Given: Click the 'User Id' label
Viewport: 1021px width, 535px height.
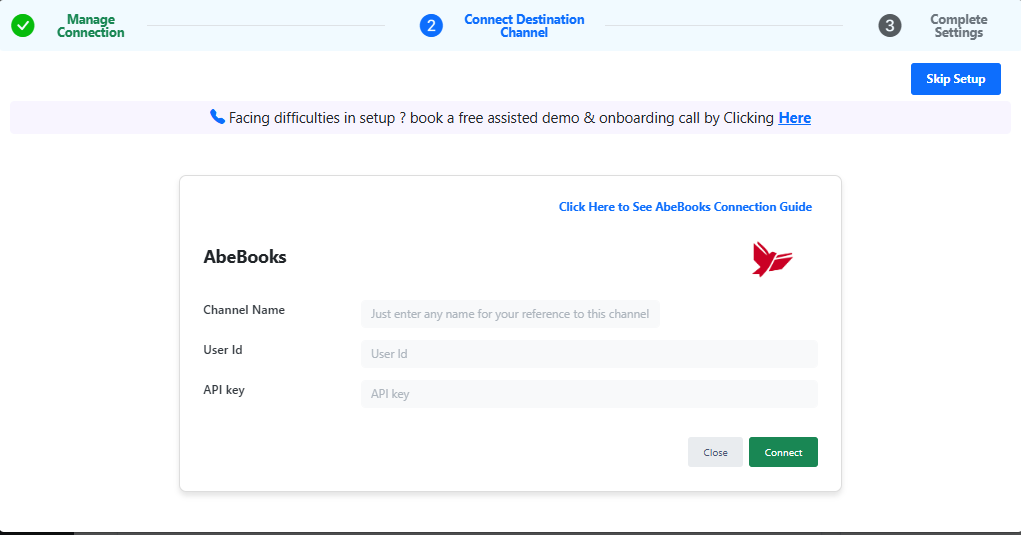Looking at the screenshot, I should [x=223, y=350].
